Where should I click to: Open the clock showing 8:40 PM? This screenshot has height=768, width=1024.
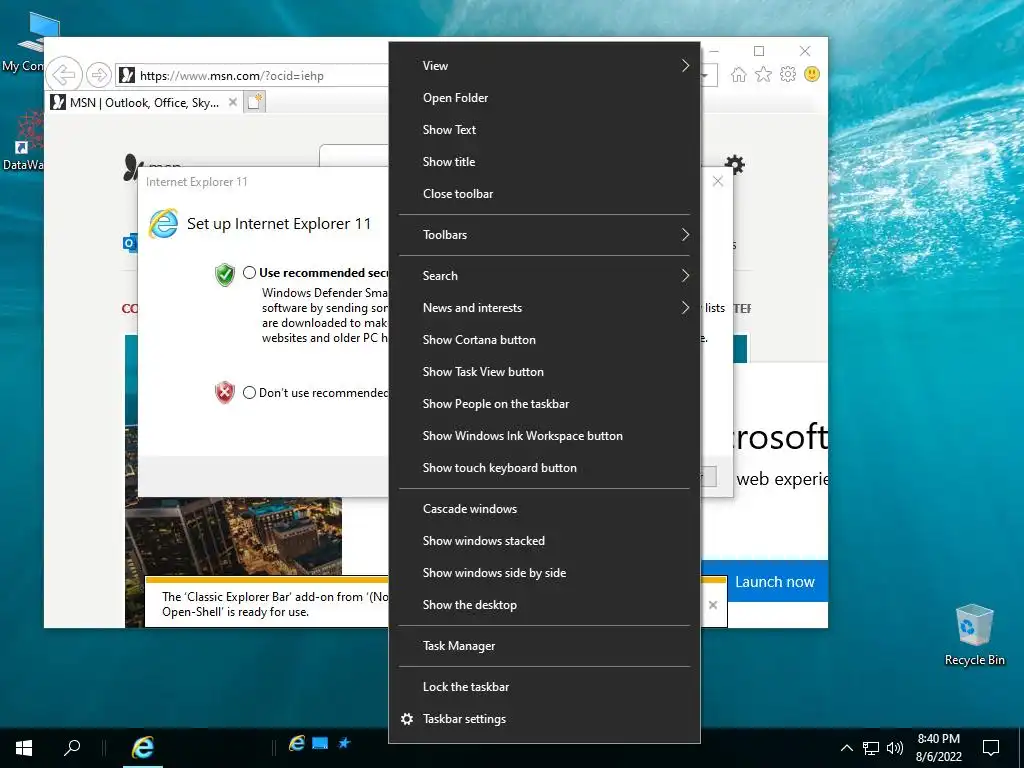coord(938,748)
